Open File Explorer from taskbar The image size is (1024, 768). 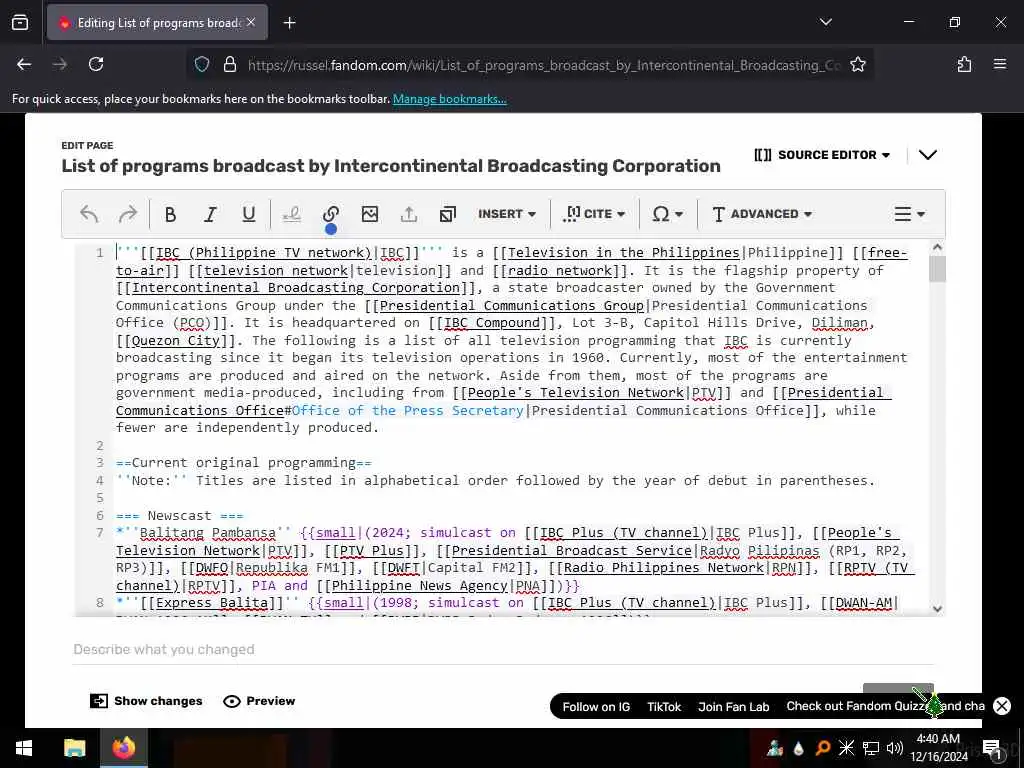(74, 748)
